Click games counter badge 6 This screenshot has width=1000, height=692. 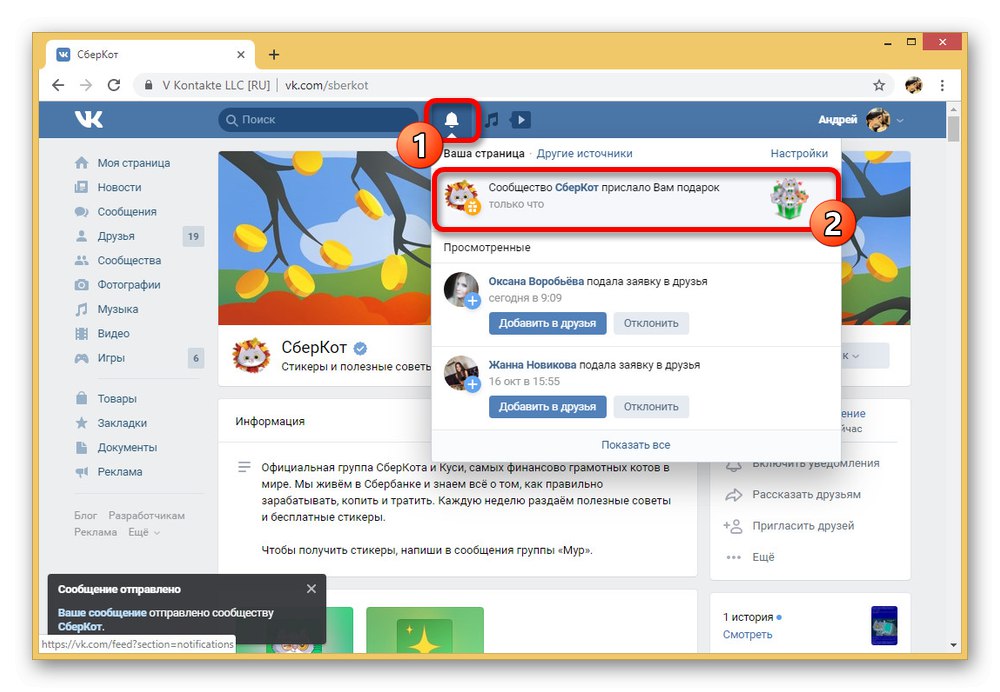pyautogui.click(x=196, y=358)
